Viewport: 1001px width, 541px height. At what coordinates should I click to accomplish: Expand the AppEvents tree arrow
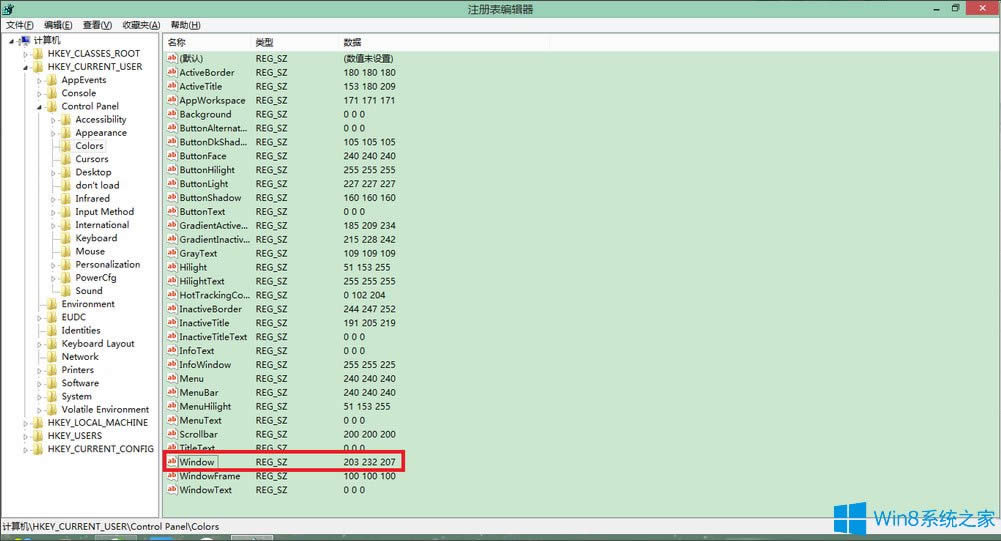point(40,80)
